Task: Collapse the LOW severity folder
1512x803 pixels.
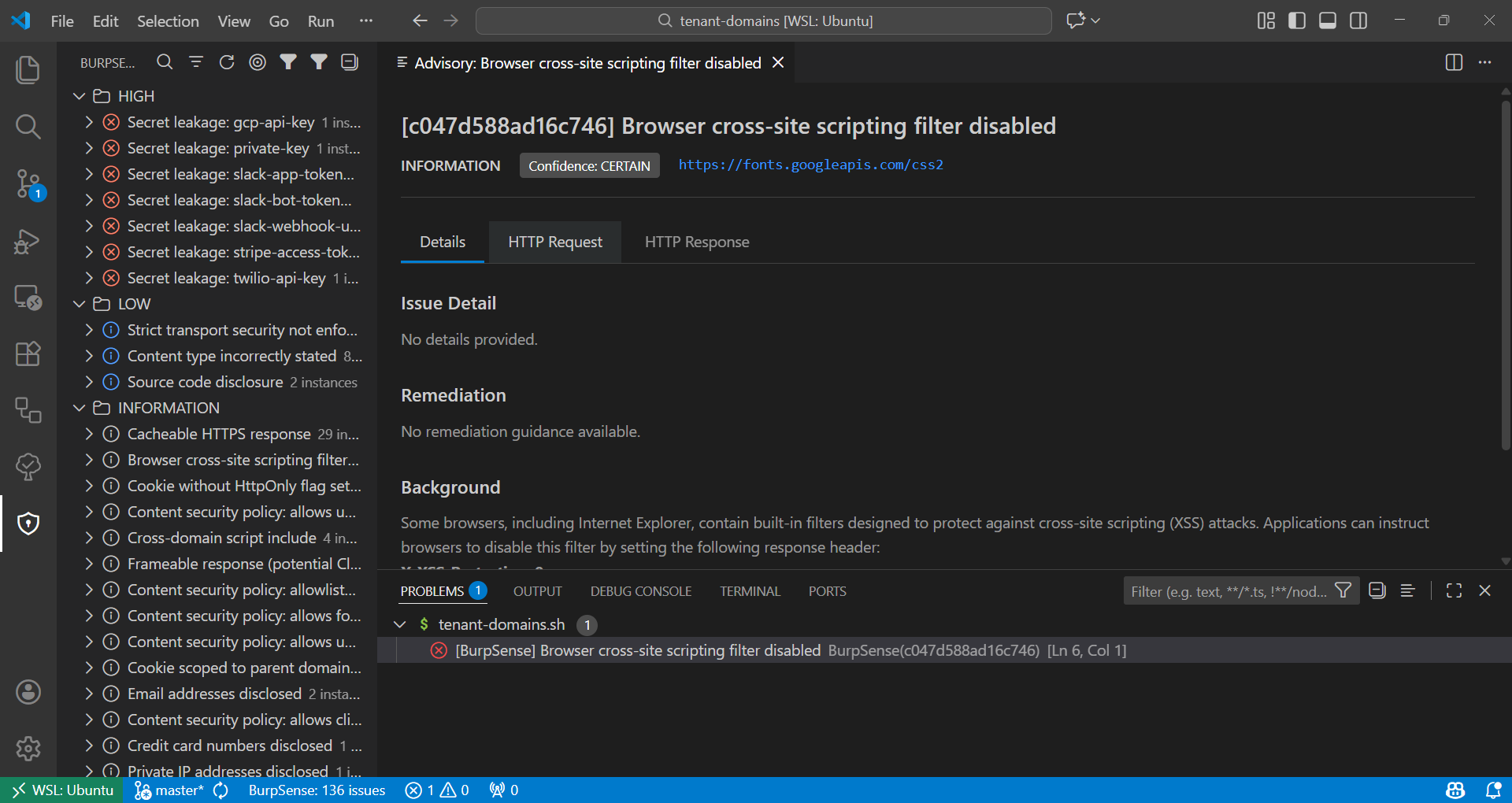Action: pos(79,304)
